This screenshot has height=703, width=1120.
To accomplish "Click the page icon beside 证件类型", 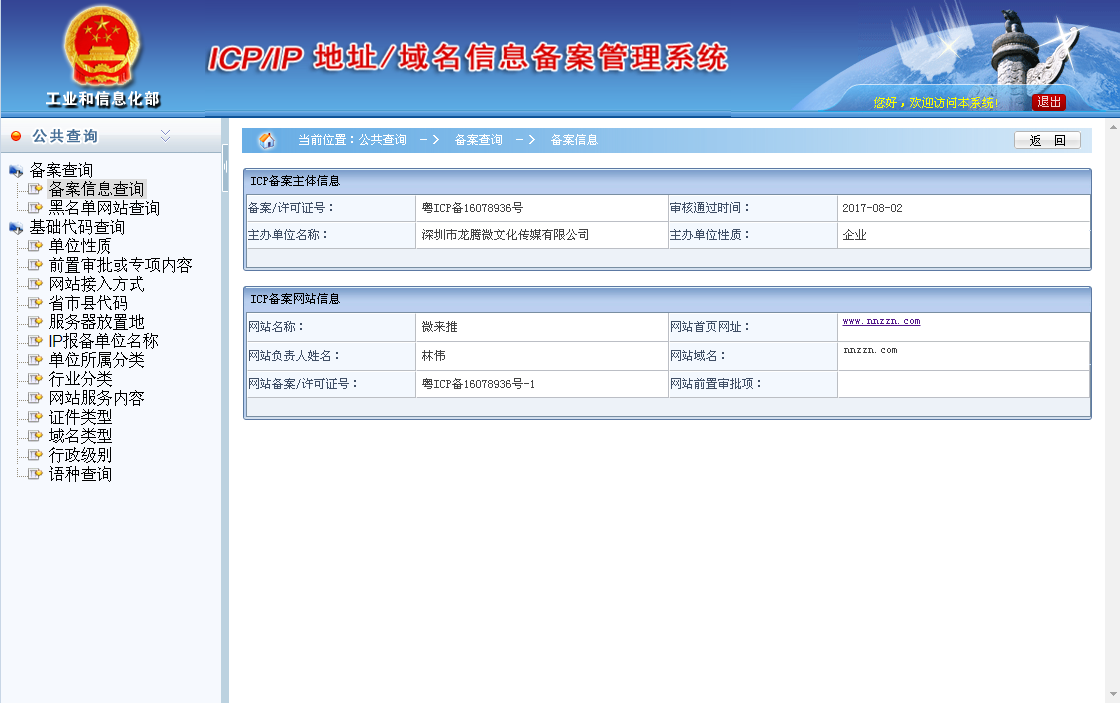I will coord(35,417).
